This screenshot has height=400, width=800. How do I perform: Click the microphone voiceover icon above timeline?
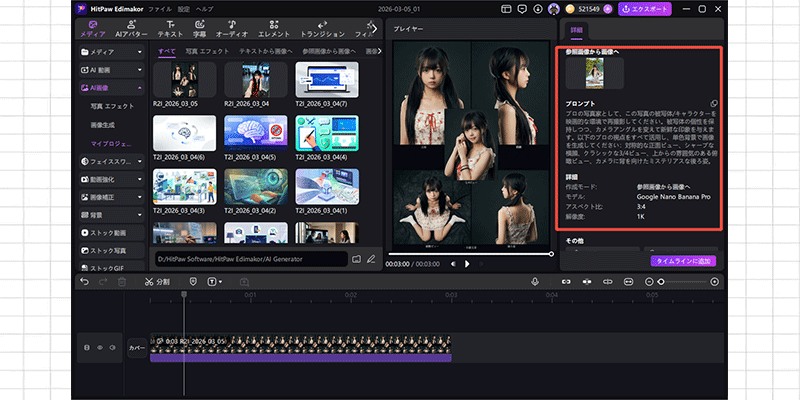click(x=535, y=282)
